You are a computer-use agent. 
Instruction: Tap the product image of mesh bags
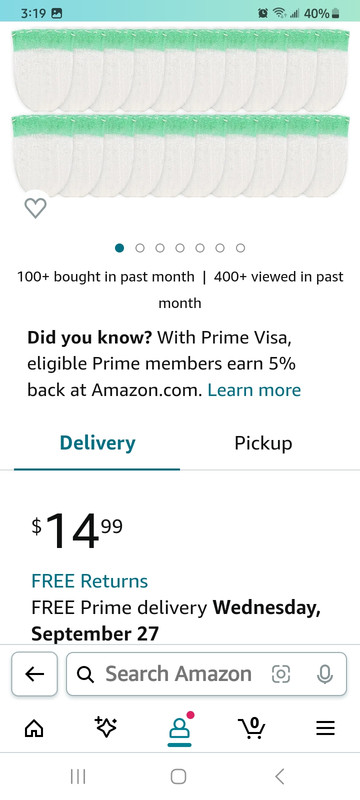point(180,112)
